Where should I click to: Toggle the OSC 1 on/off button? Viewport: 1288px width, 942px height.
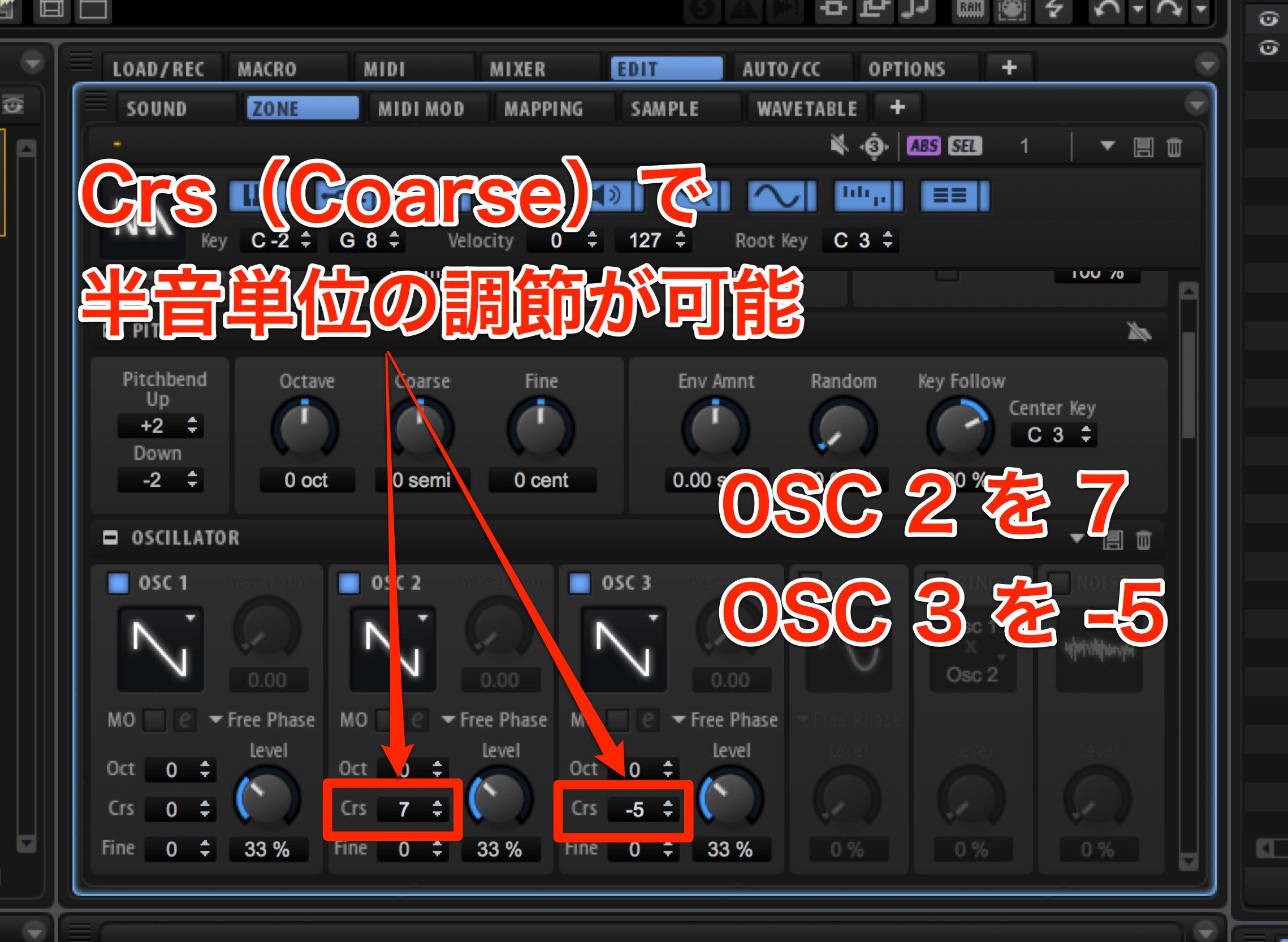pos(118,584)
